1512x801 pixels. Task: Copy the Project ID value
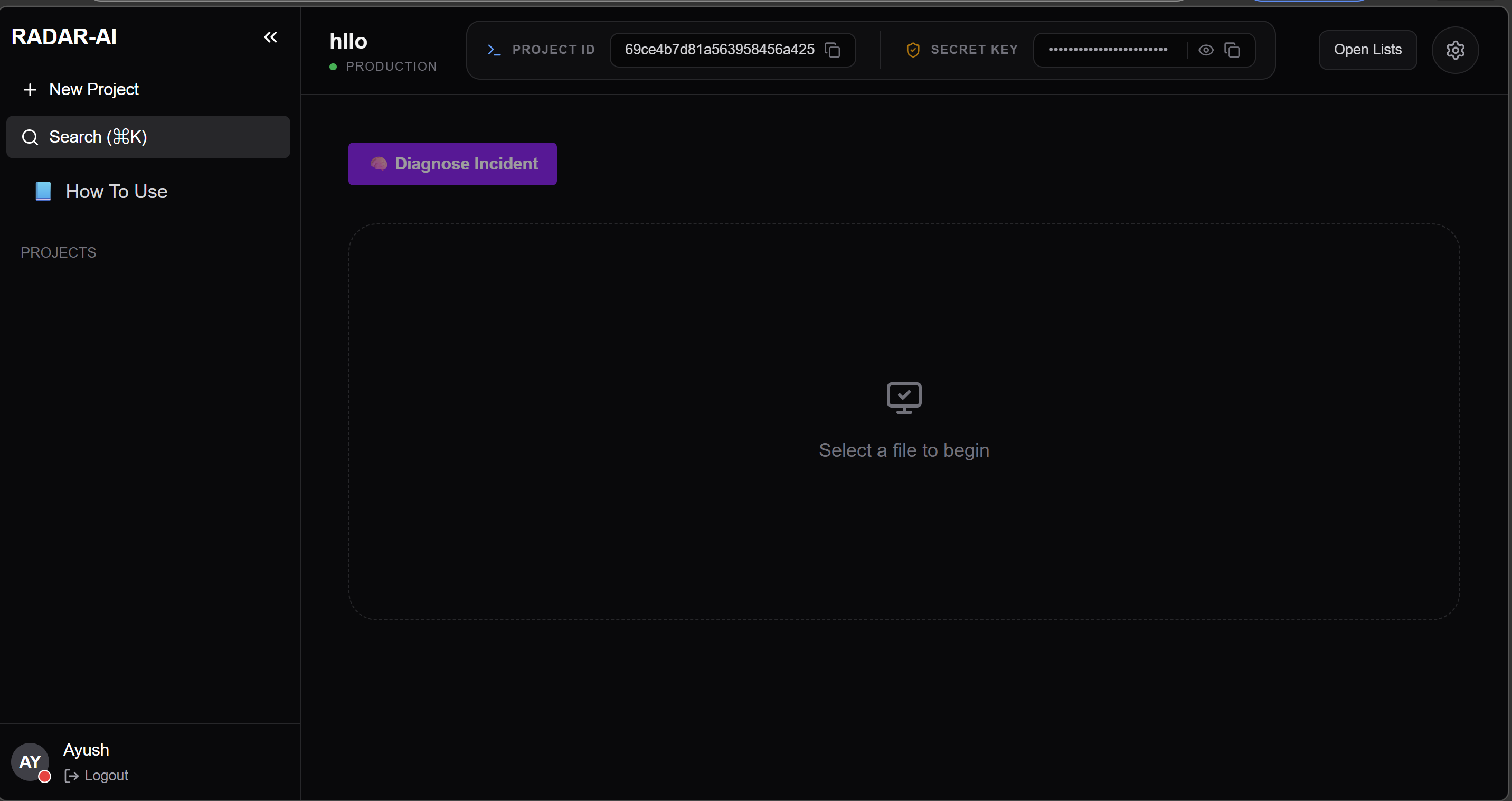tap(833, 50)
